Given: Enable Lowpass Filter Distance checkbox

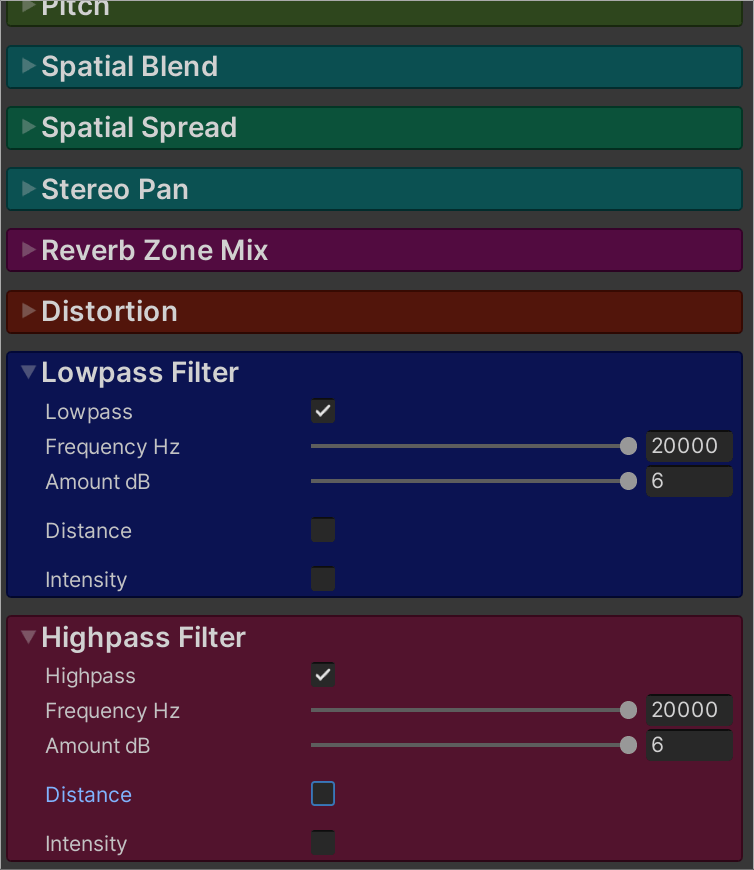Looking at the screenshot, I should coord(323,530).
